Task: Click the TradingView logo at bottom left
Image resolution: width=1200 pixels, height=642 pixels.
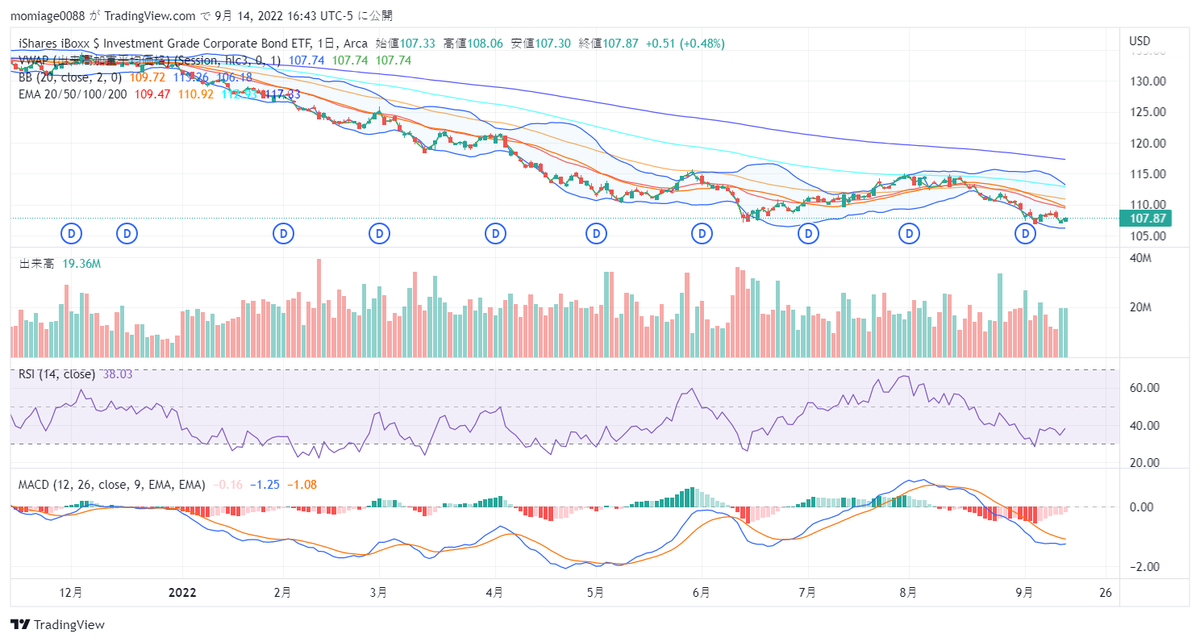Action: tap(58, 625)
